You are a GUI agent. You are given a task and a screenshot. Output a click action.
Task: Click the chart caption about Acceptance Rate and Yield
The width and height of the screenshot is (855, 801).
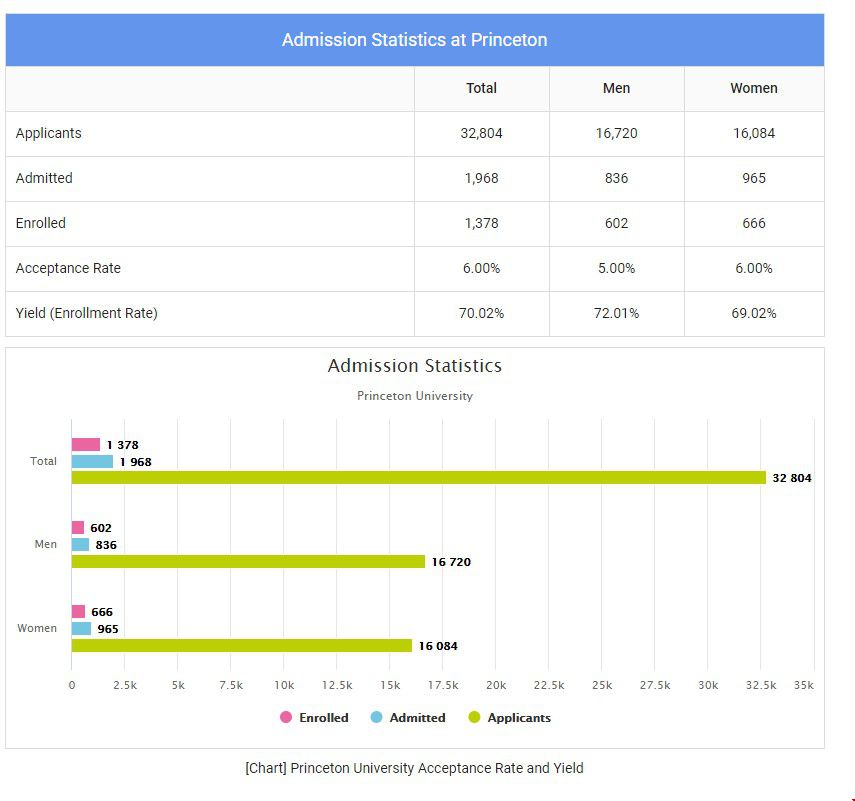(414, 768)
